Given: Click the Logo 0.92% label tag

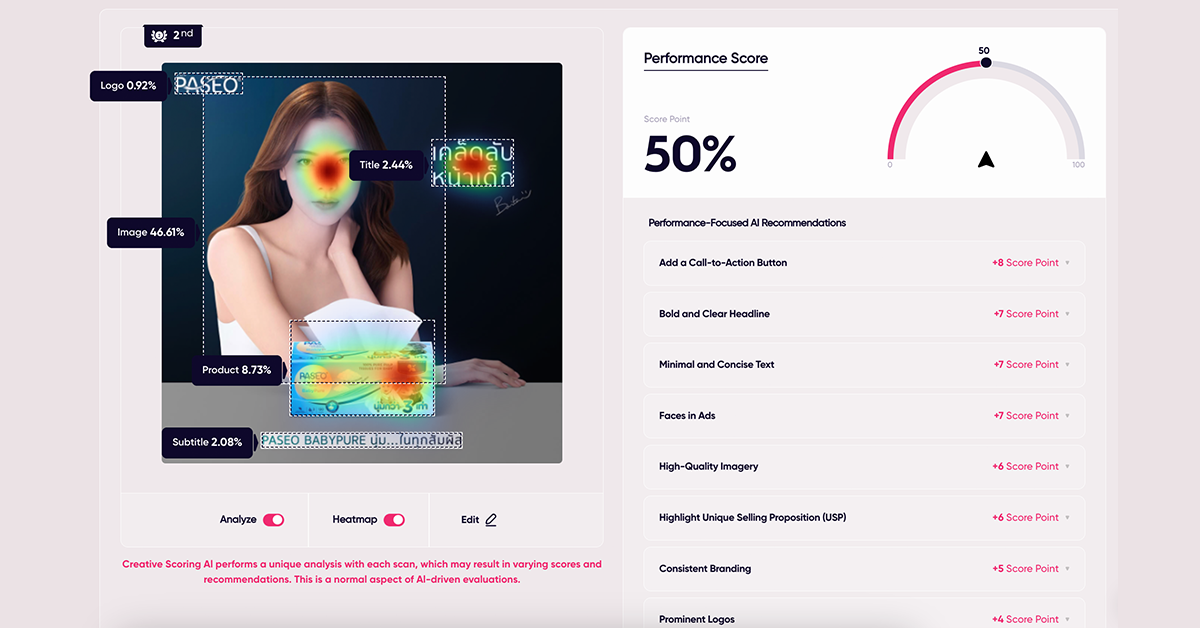Looking at the screenshot, I should (x=128, y=86).
